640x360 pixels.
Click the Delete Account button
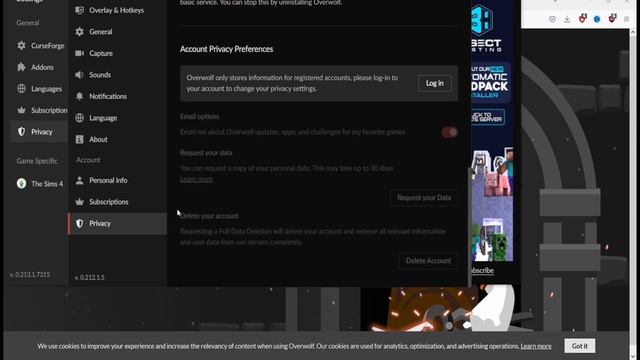point(428,261)
